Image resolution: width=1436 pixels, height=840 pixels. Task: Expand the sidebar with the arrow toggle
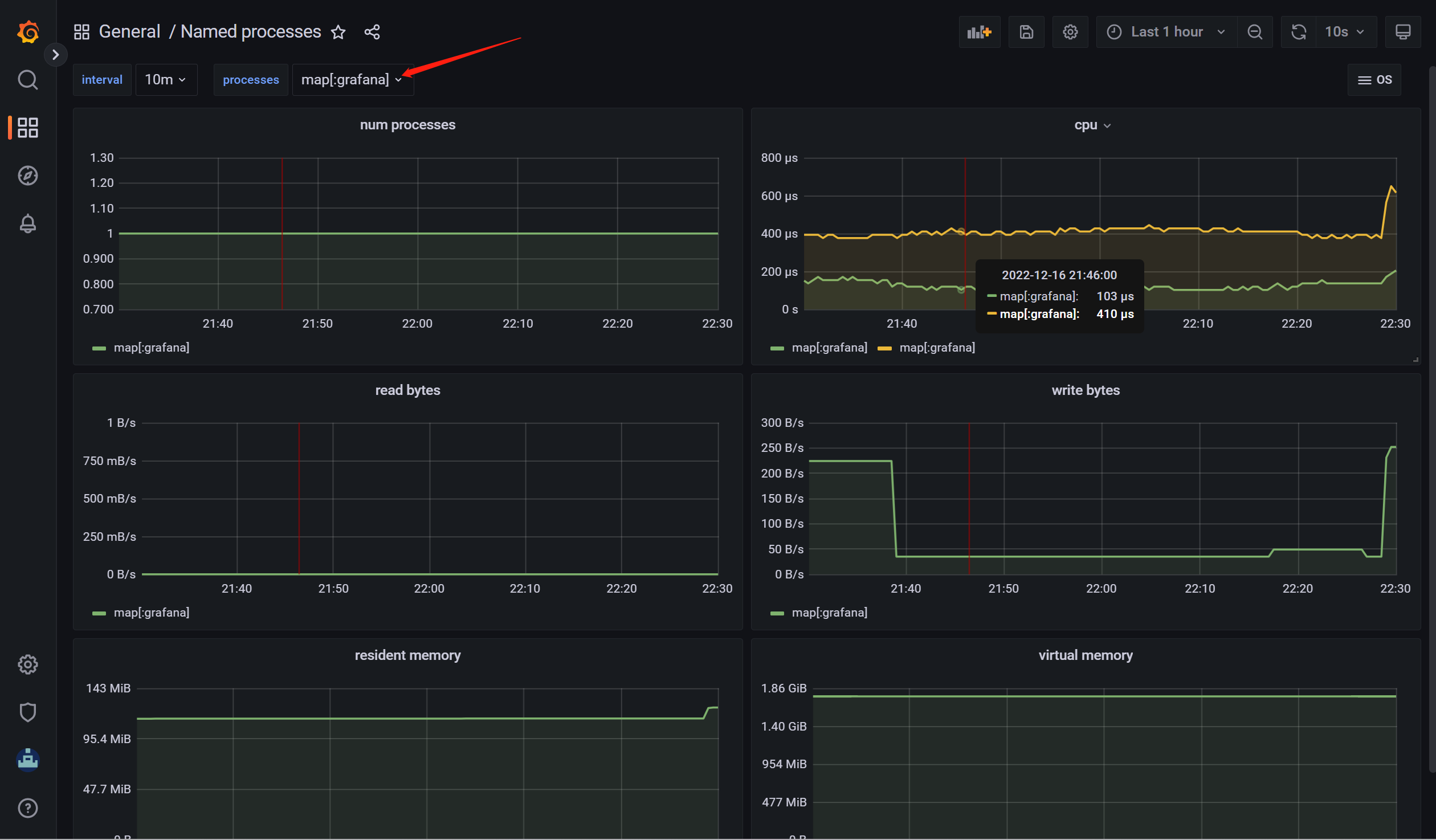pyautogui.click(x=55, y=55)
